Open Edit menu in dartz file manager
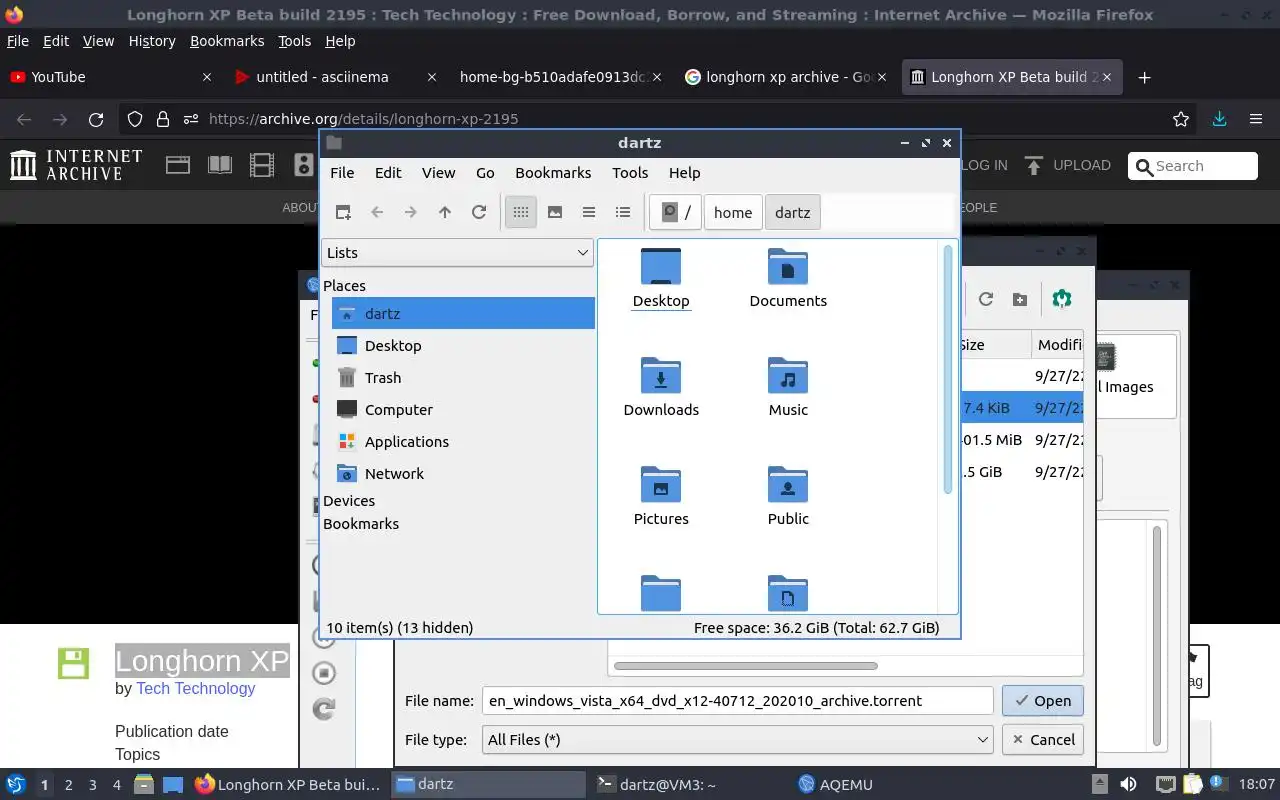Image resolution: width=1280 pixels, height=800 pixels. click(x=388, y=172)
